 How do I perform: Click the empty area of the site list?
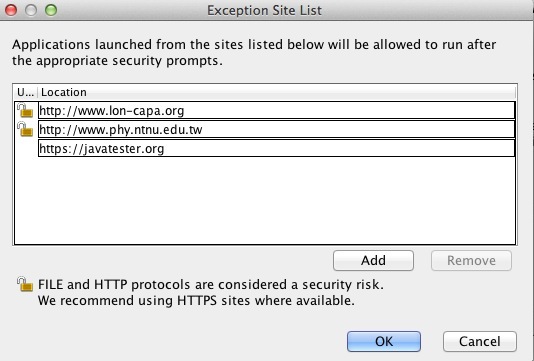265,200
